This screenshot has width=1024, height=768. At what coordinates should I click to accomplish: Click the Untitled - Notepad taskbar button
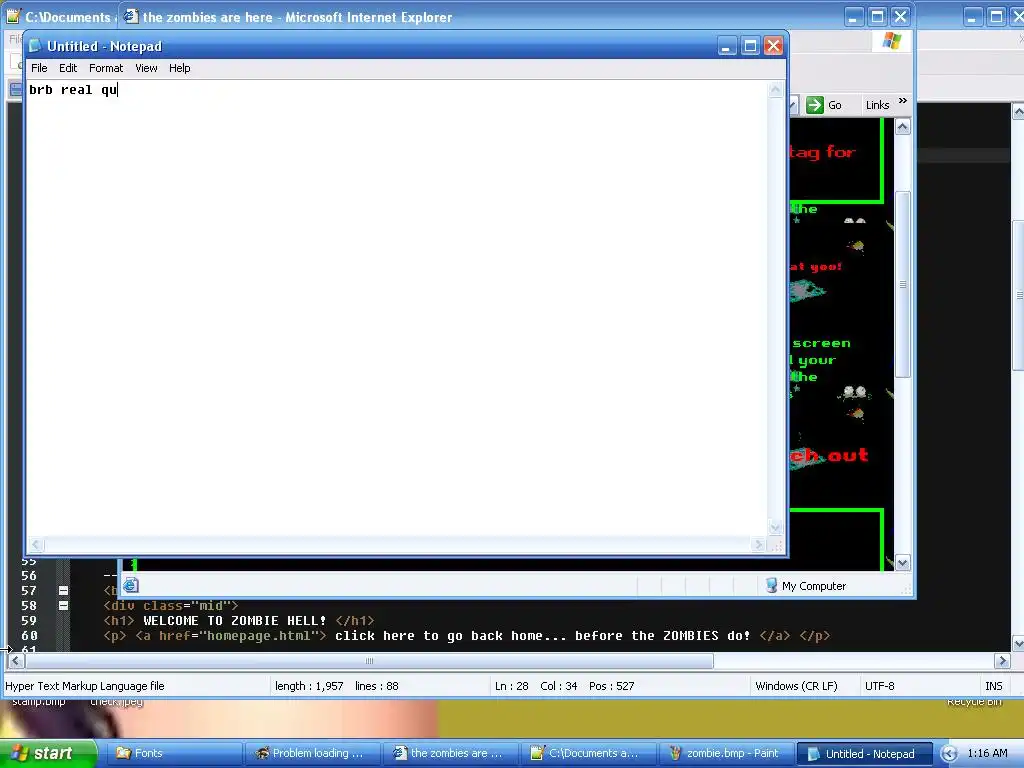click(866, 753)
